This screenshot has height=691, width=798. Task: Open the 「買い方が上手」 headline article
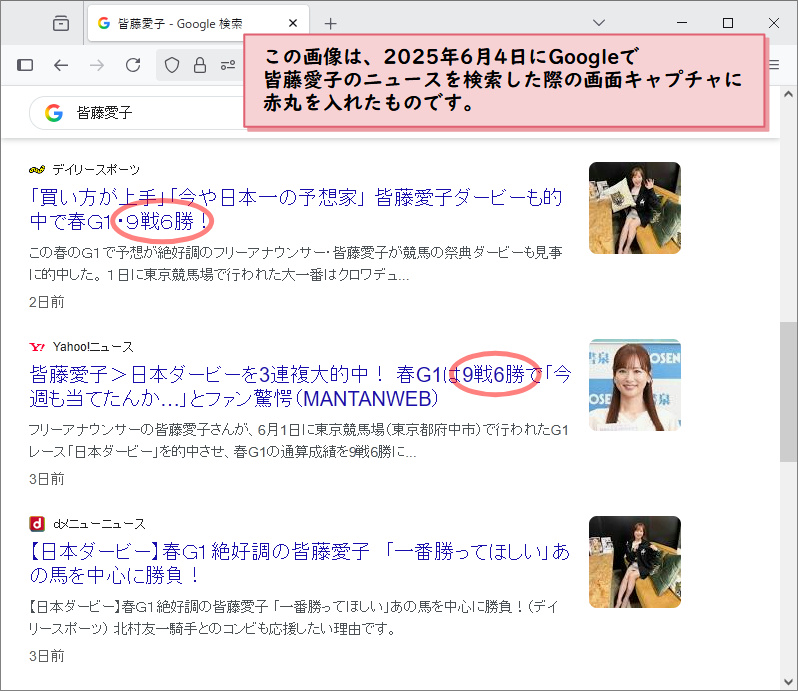click(296, 209)
